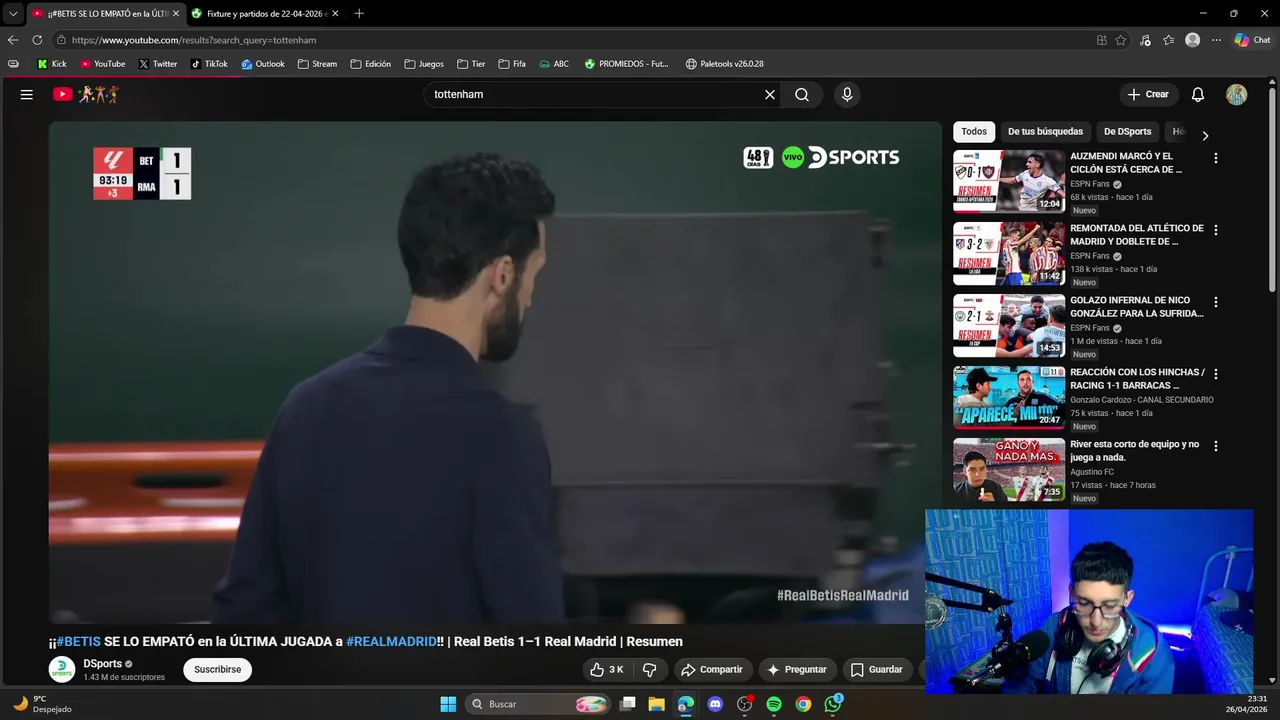Open Spotify from the taskbar

click(774, 704)
